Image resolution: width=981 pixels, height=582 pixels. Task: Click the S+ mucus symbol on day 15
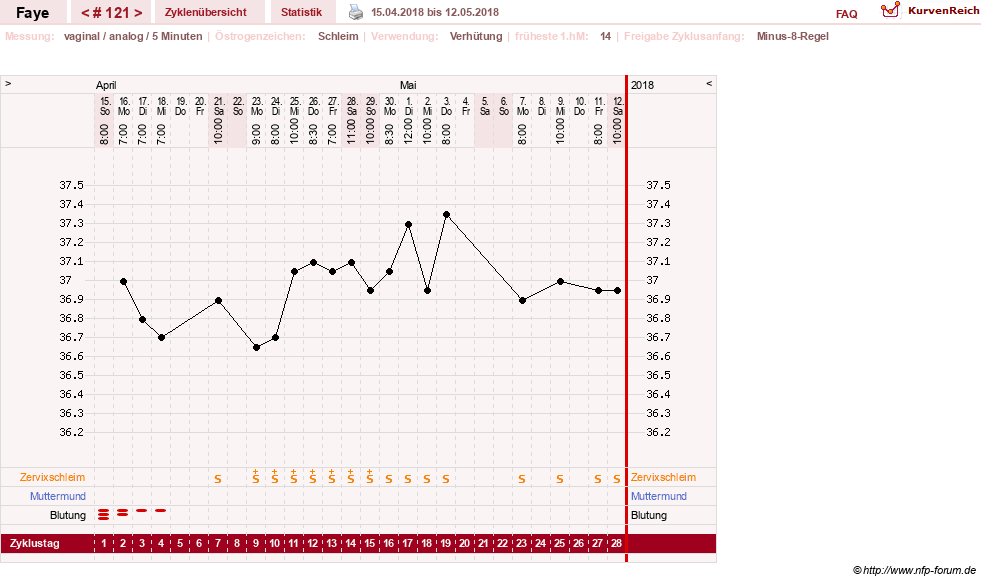[x=370, y=477]
